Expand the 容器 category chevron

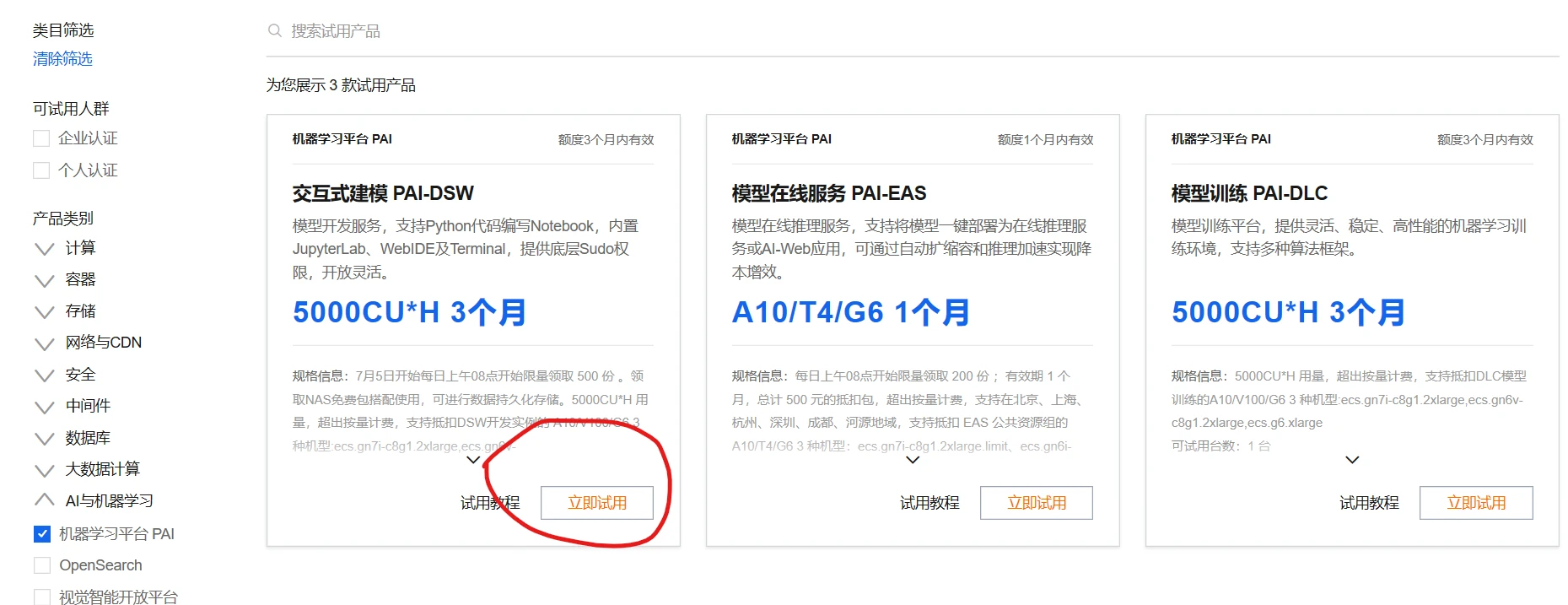pos(45,280)
